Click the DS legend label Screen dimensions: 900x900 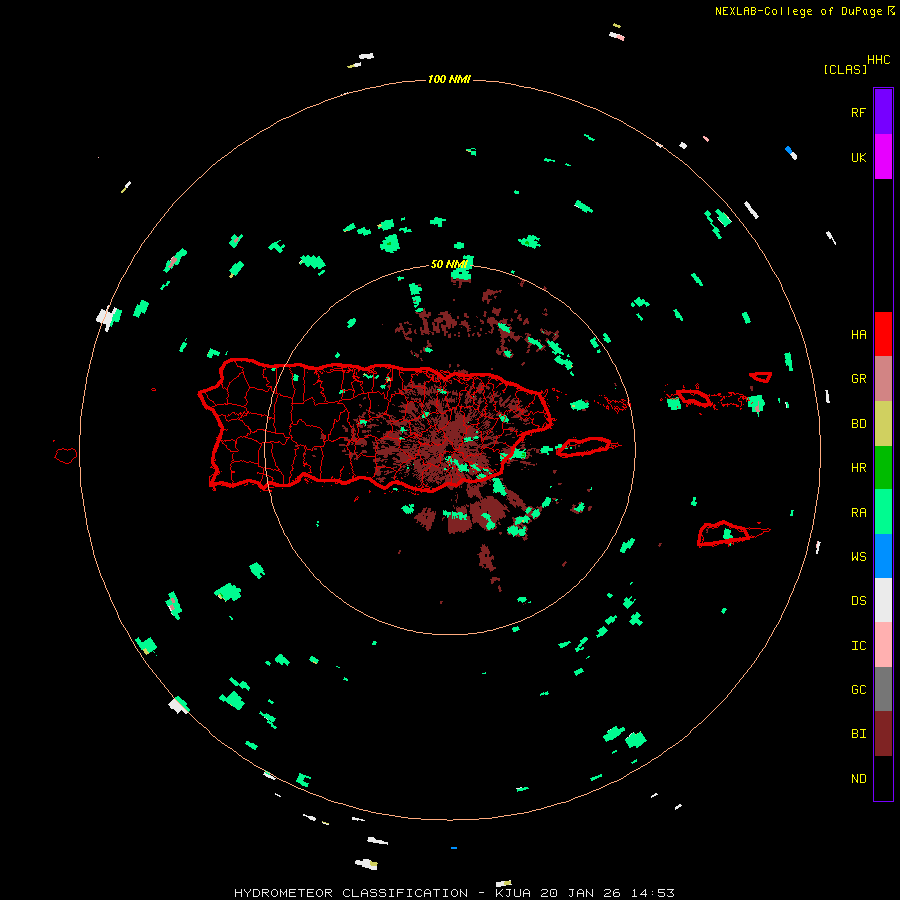(858, 601)
